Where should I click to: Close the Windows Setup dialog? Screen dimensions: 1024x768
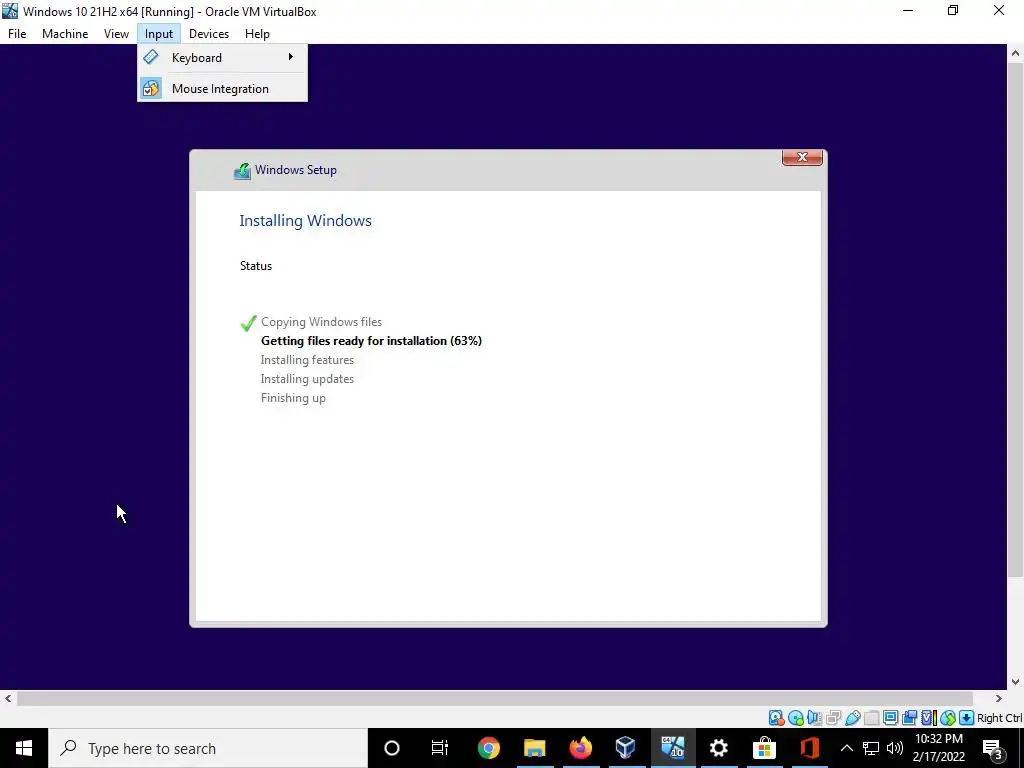coord(802,157)
